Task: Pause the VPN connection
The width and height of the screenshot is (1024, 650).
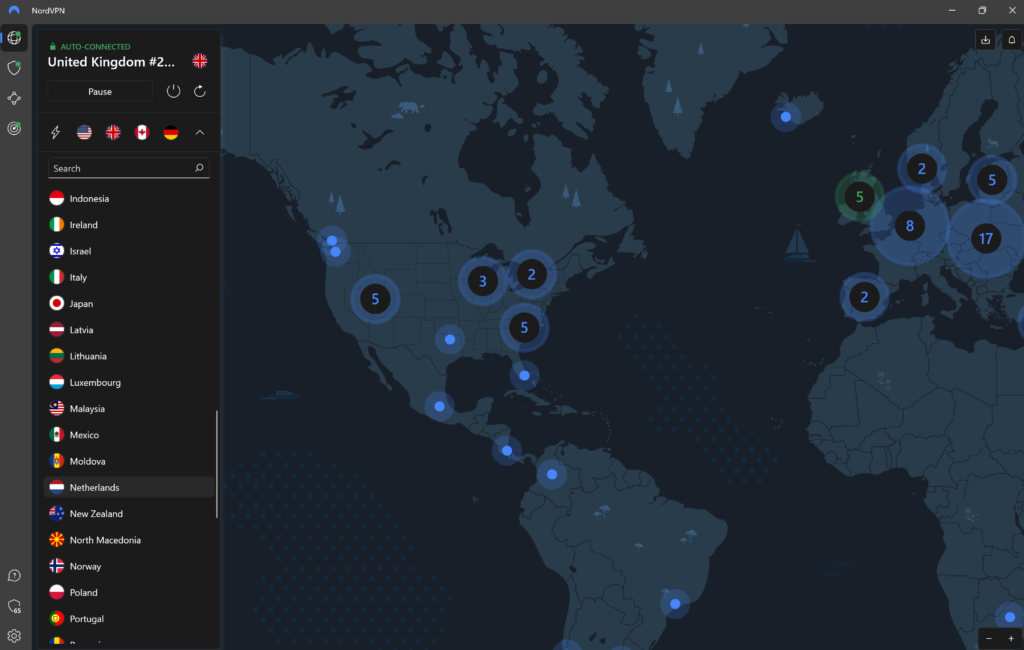Action: pos(100,91)
